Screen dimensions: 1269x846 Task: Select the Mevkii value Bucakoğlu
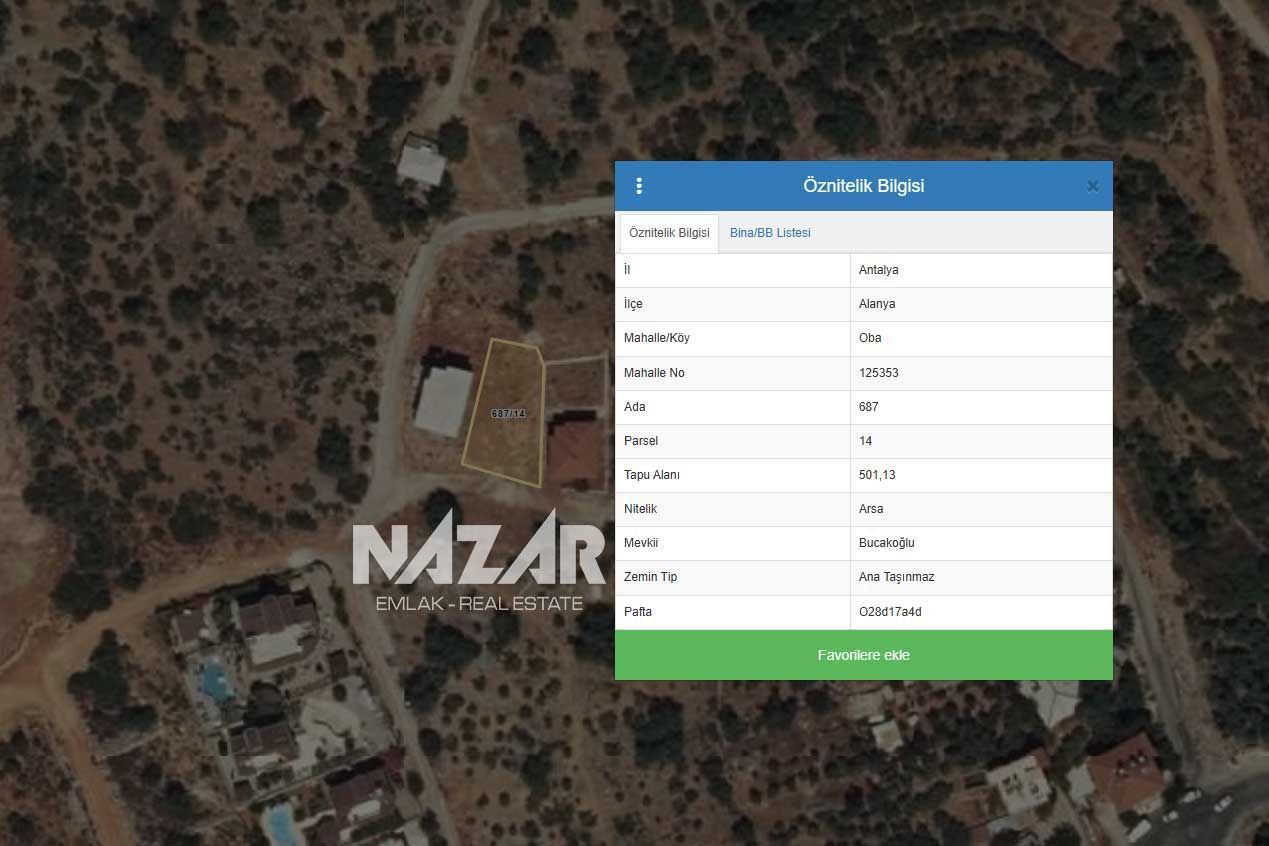click(886, 543)
